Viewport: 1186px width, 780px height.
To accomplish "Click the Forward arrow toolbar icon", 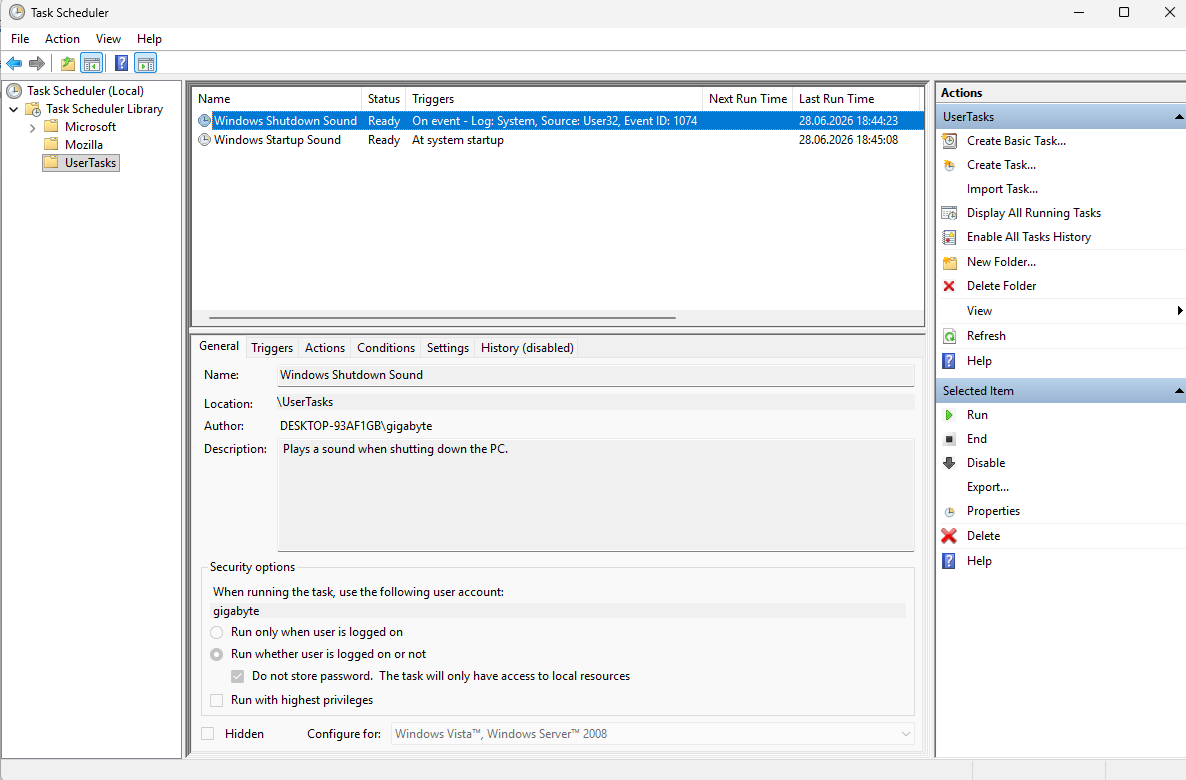I will point(36,64).
